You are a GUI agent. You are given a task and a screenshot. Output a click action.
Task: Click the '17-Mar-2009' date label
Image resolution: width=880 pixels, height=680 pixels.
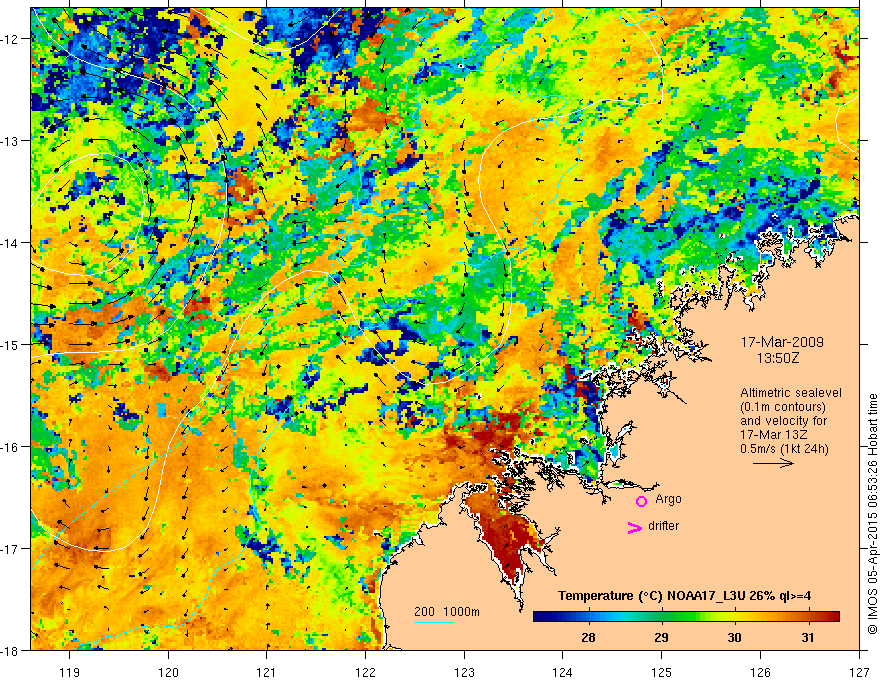(x=782, y=342)
